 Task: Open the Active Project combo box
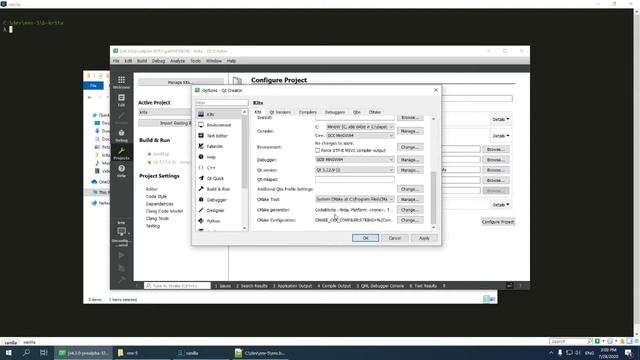tap(165, 112)
